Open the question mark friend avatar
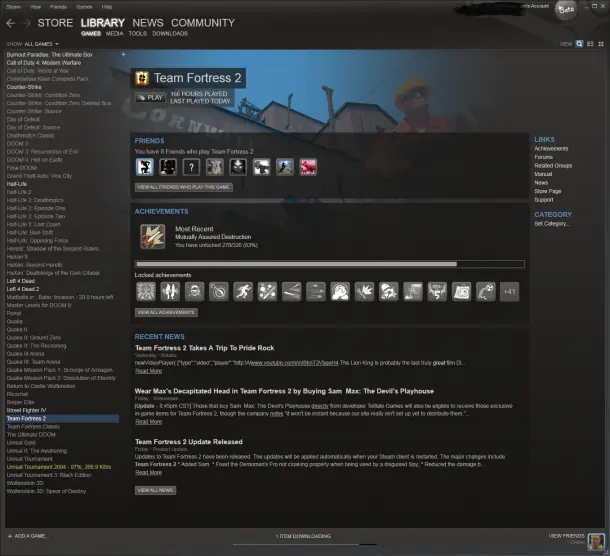 [x=191, y=167]
